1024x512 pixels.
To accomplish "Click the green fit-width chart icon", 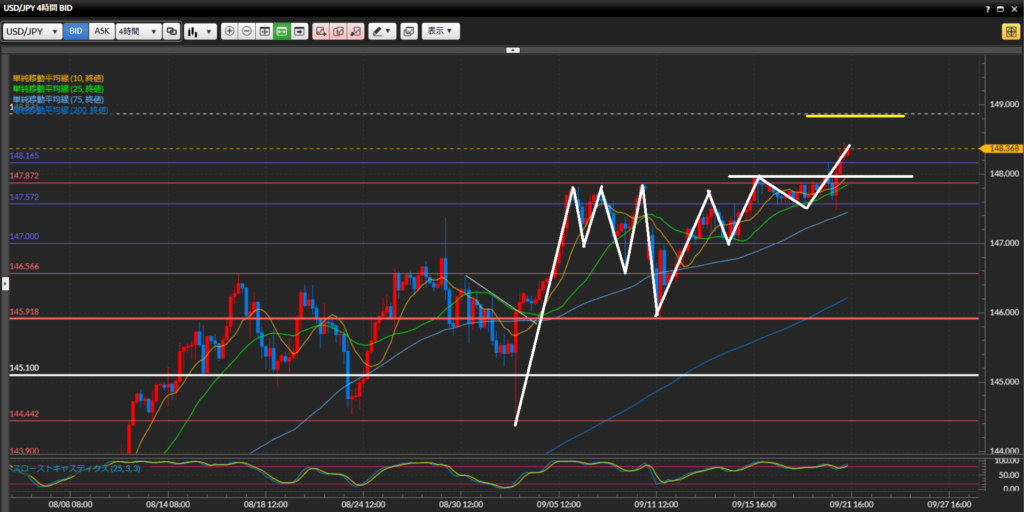I will pyautogui.click(x=282, y=31).
